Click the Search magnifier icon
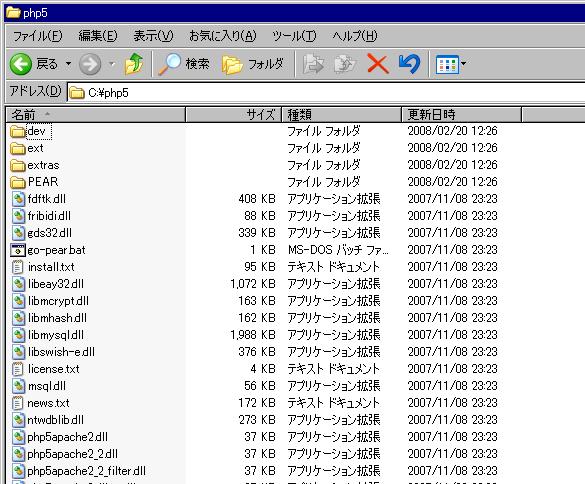585x484 pixels. 170,64
